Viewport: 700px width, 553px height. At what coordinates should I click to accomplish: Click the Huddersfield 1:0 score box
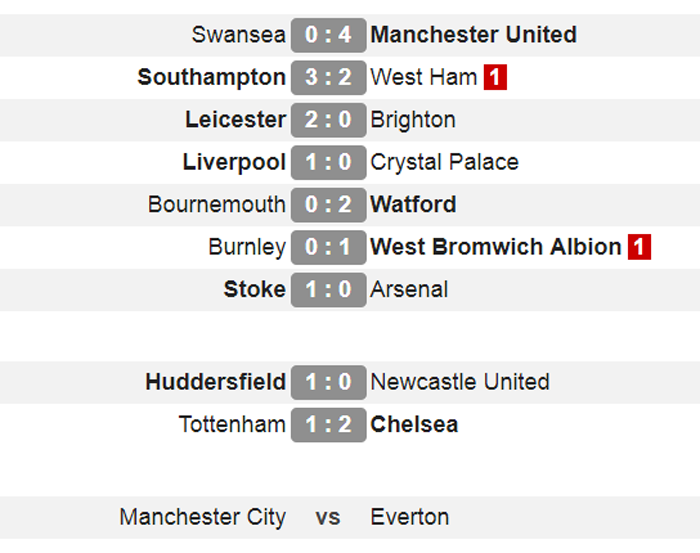(x=329, y=383)
